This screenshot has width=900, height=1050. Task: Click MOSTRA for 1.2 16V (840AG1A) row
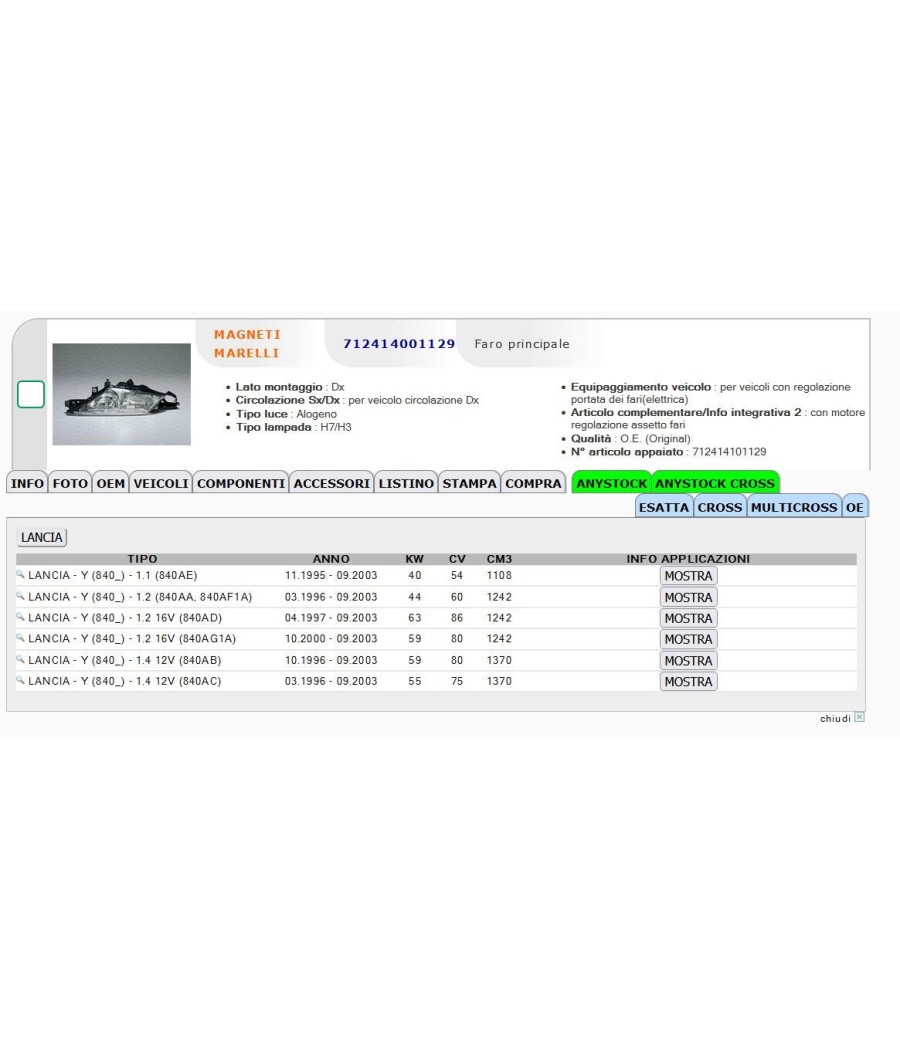[x=688, y=639]
